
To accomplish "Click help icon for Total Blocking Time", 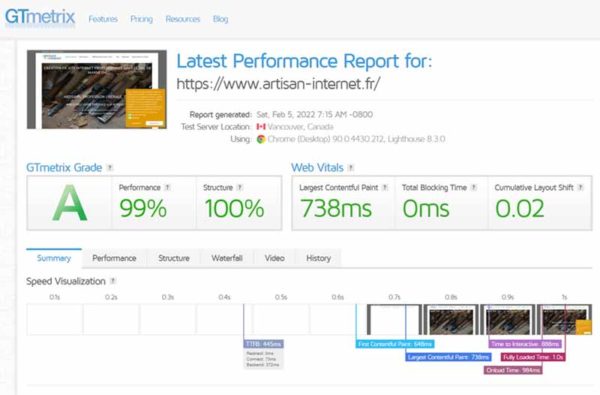I will [474, 188].
